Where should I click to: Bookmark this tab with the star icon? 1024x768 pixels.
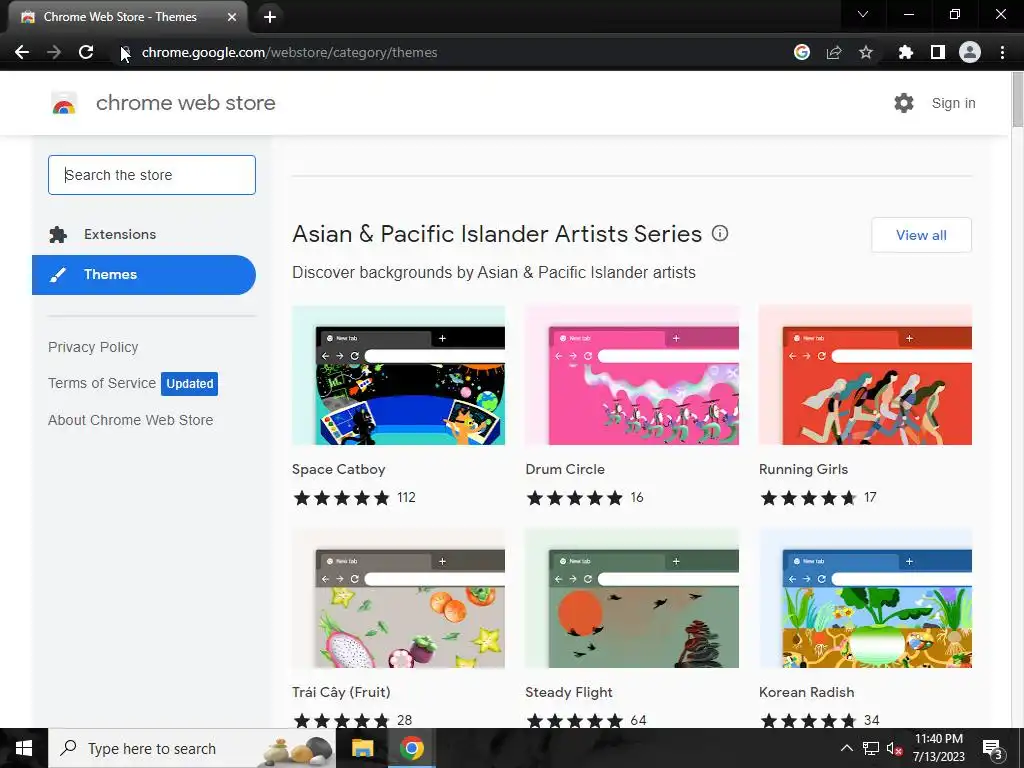point(866,52)
